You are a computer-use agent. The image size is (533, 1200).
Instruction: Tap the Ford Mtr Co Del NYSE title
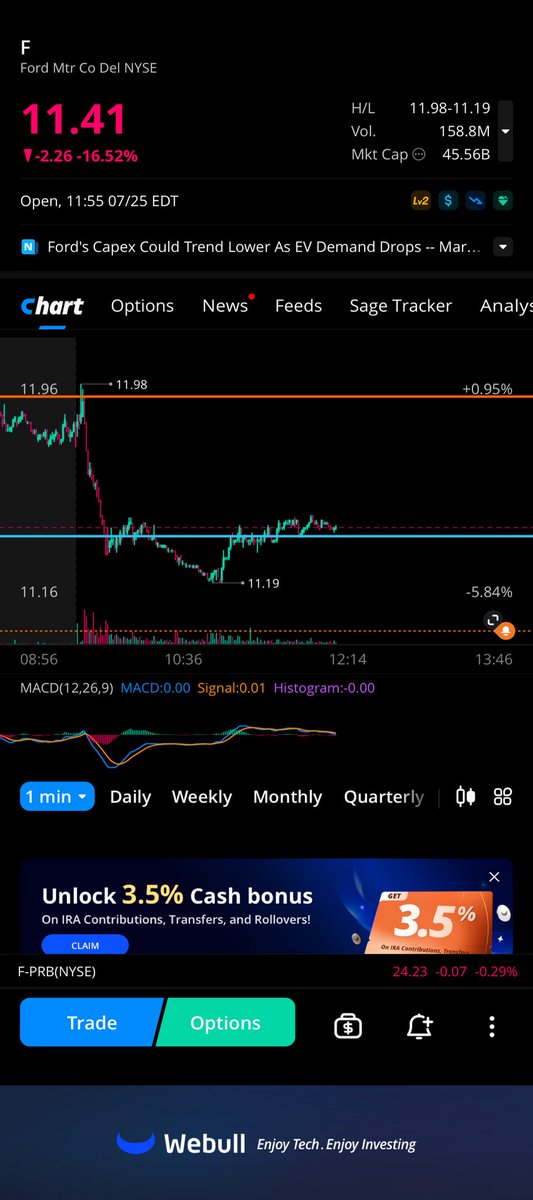88,68
